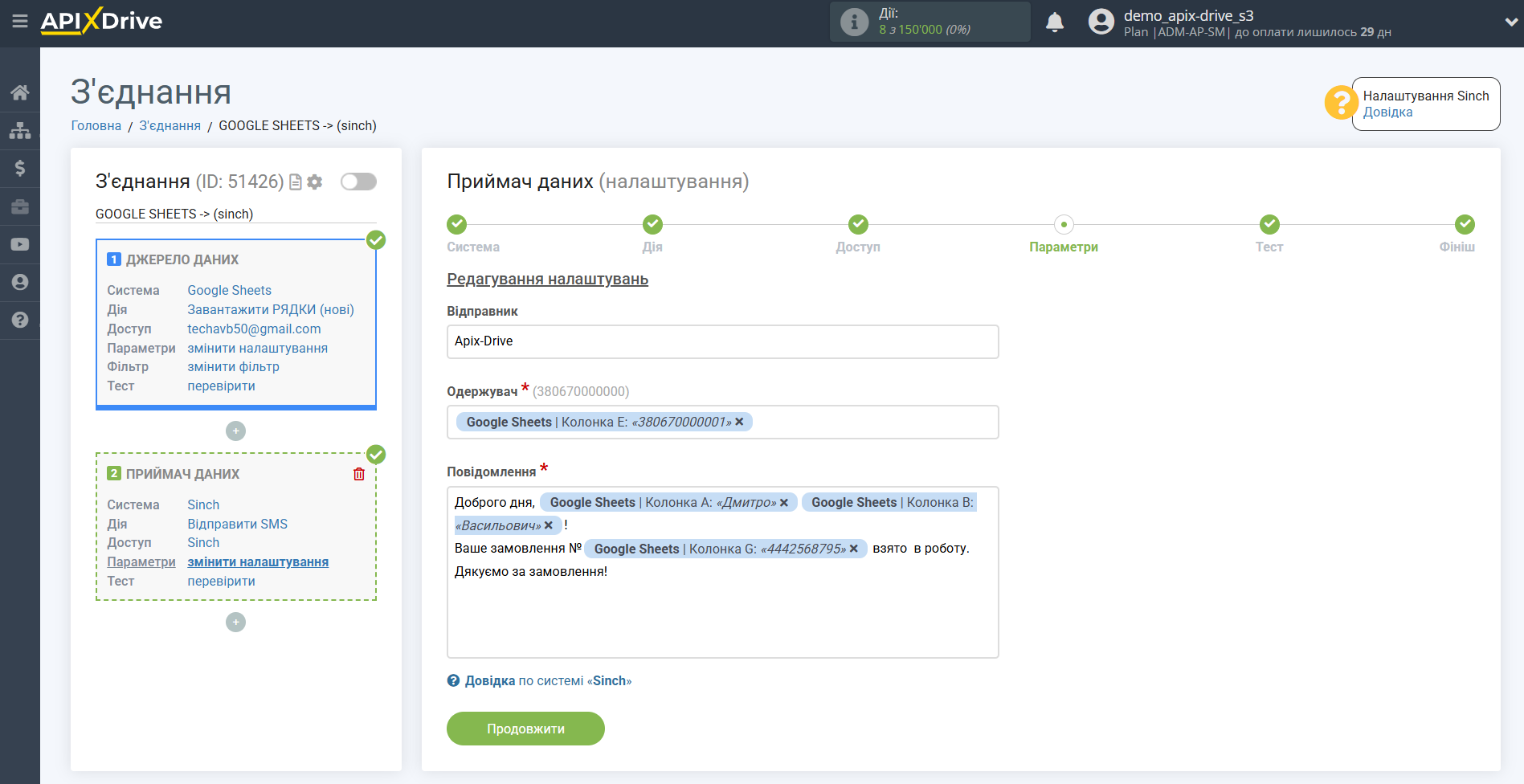Open the Home sidebar icon
The image size is (1524, 784).
(20, 92)
